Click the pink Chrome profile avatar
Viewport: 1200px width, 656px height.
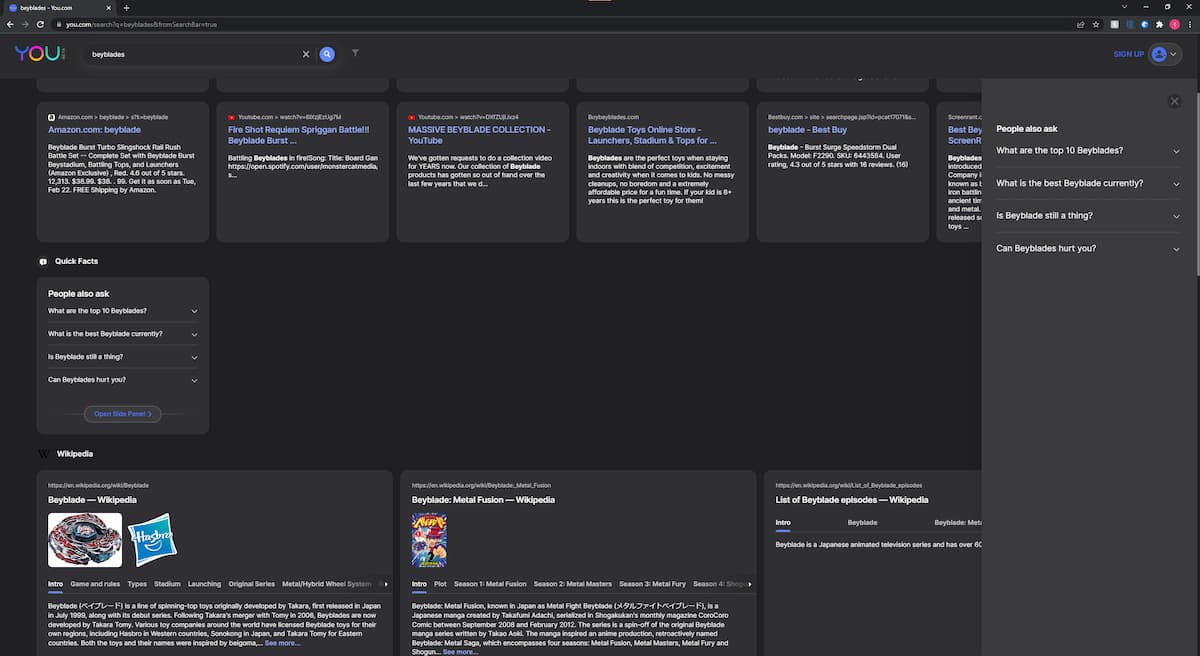click(1174, 24)
